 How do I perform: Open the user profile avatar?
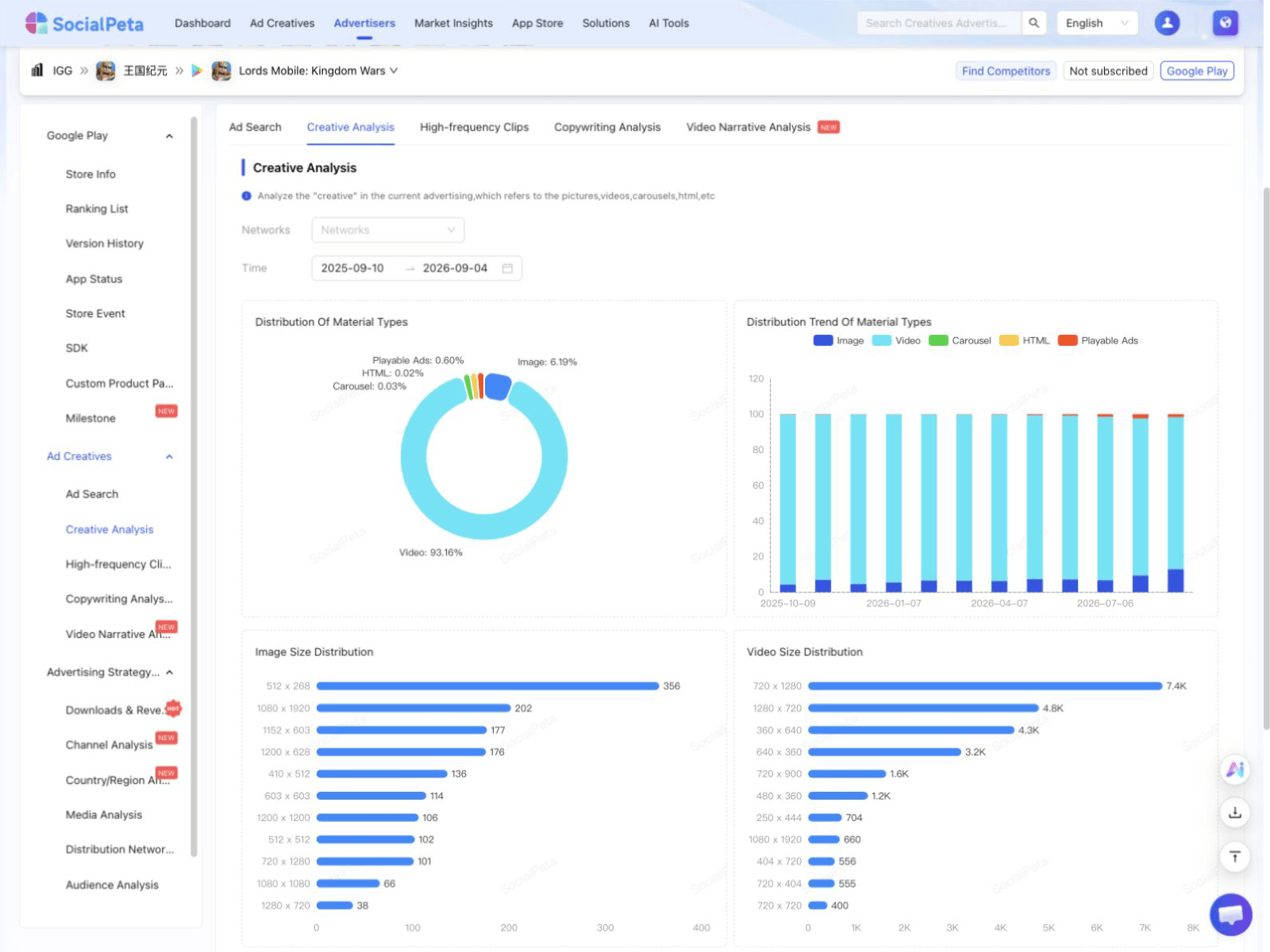click(1167, 23)
